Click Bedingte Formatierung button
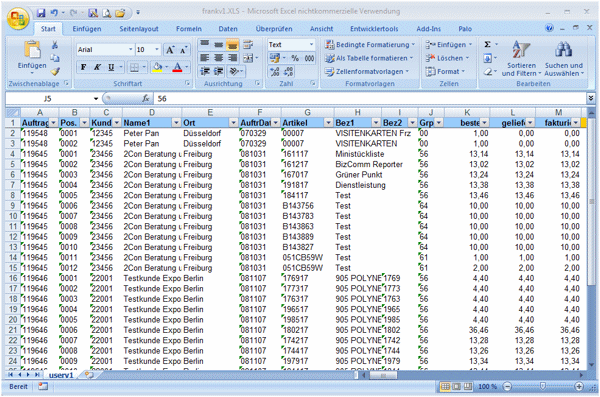Image resolution: width=600 pixels, height=397 pixels. tap(370, 45)
